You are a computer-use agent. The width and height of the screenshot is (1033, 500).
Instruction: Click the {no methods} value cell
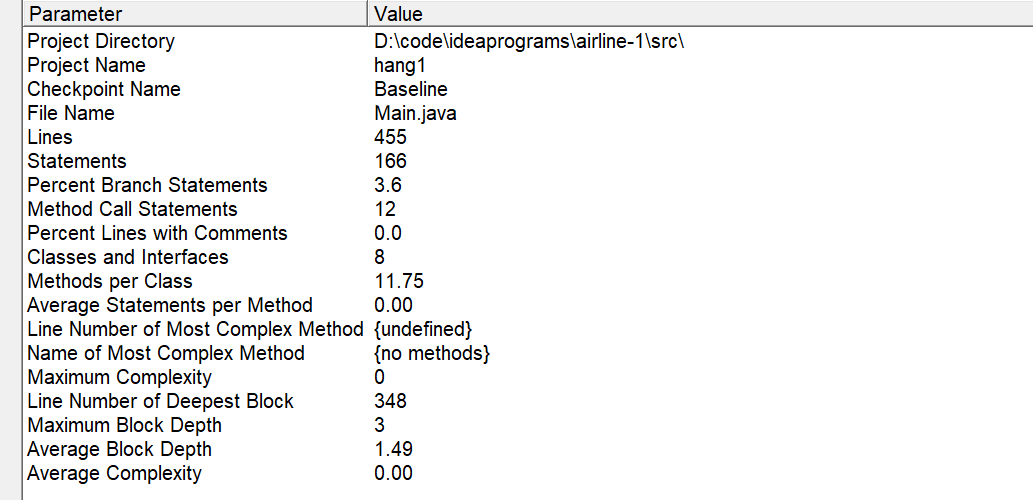pyautogui.click(x=432, y=353)
